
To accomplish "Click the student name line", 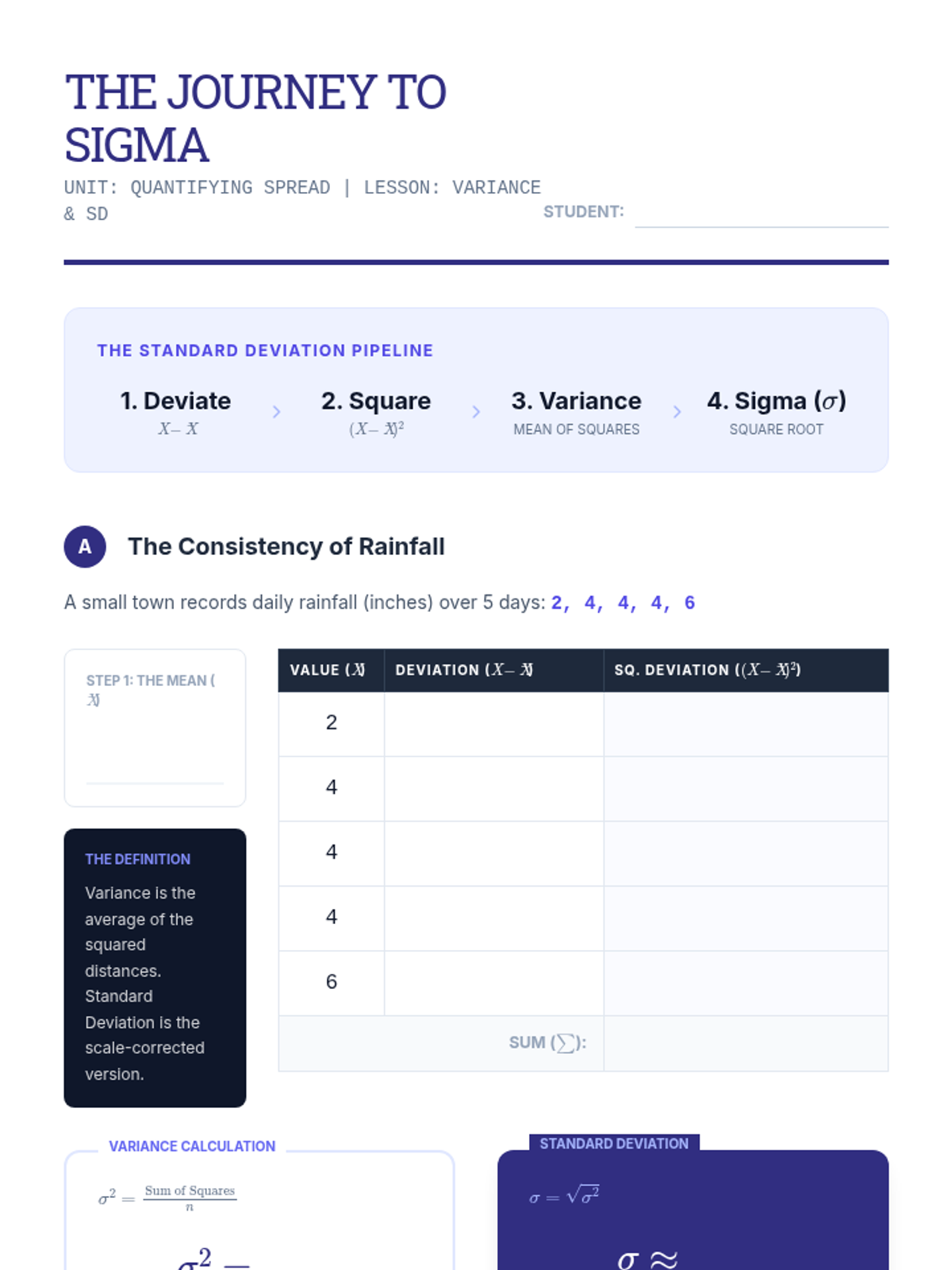I will click(x=761, y=214).
